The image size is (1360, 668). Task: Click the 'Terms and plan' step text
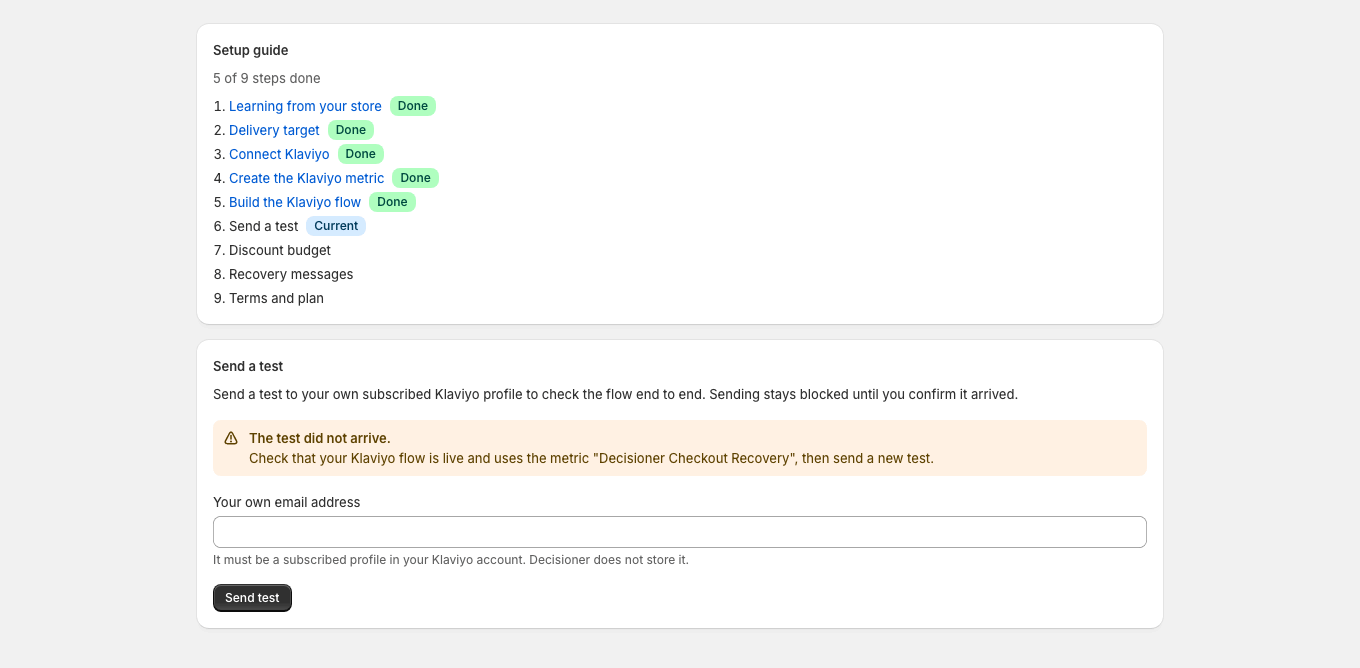(276, 298)
